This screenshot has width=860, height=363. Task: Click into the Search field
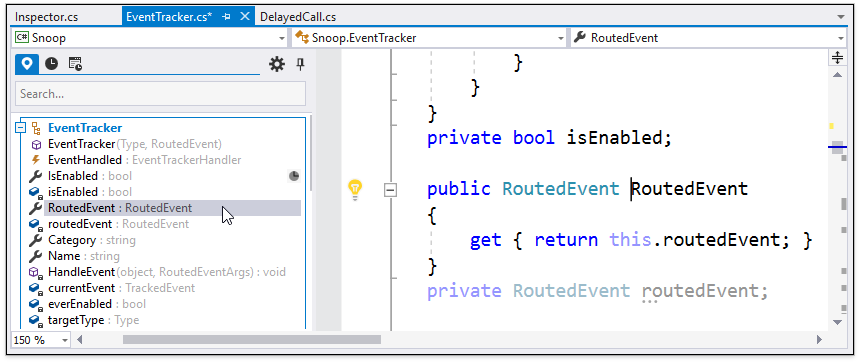160,94
